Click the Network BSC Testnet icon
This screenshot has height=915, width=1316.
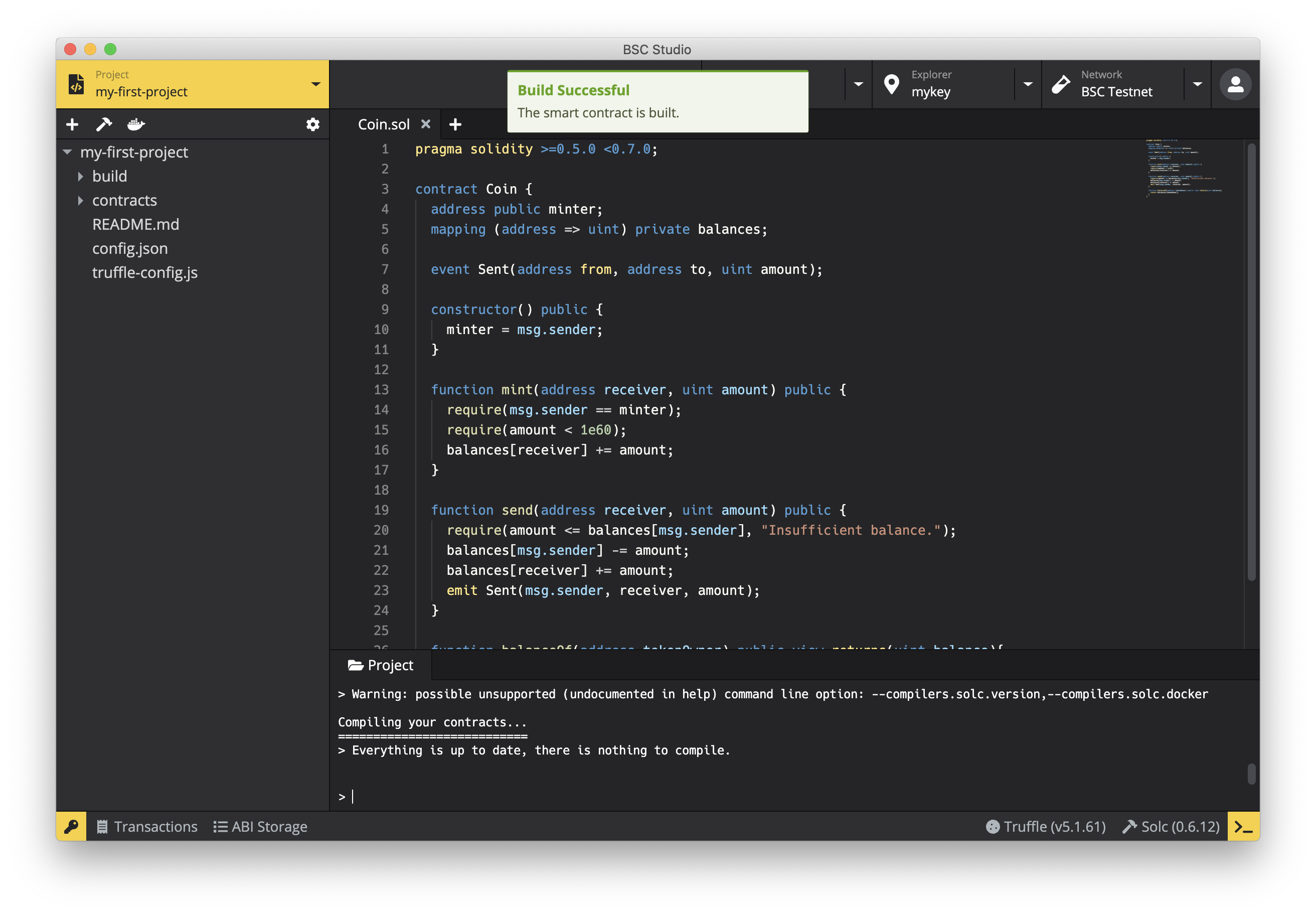[1061, 84]
